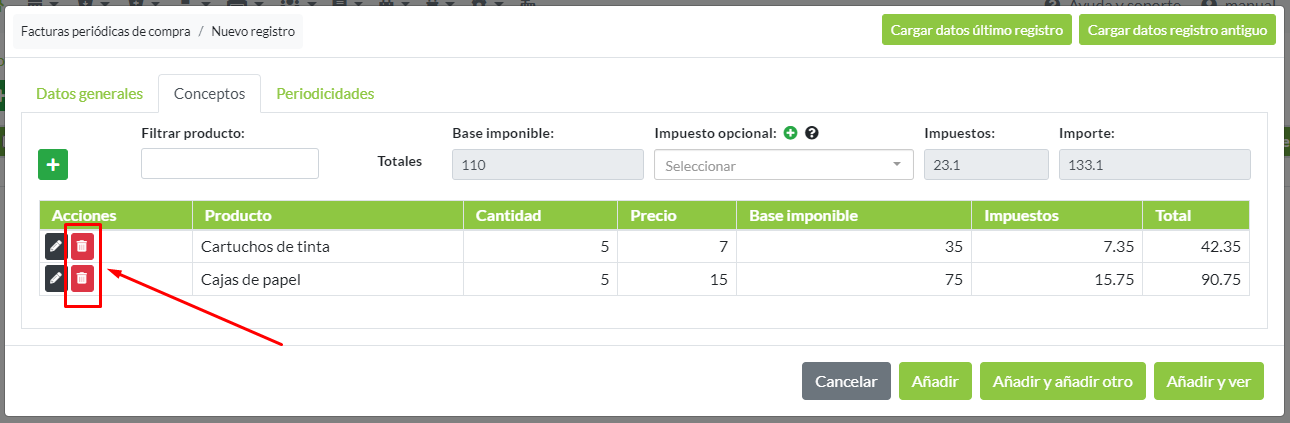
Task: Click Cargar datos registro antiguo
Action: point(1177,30)
